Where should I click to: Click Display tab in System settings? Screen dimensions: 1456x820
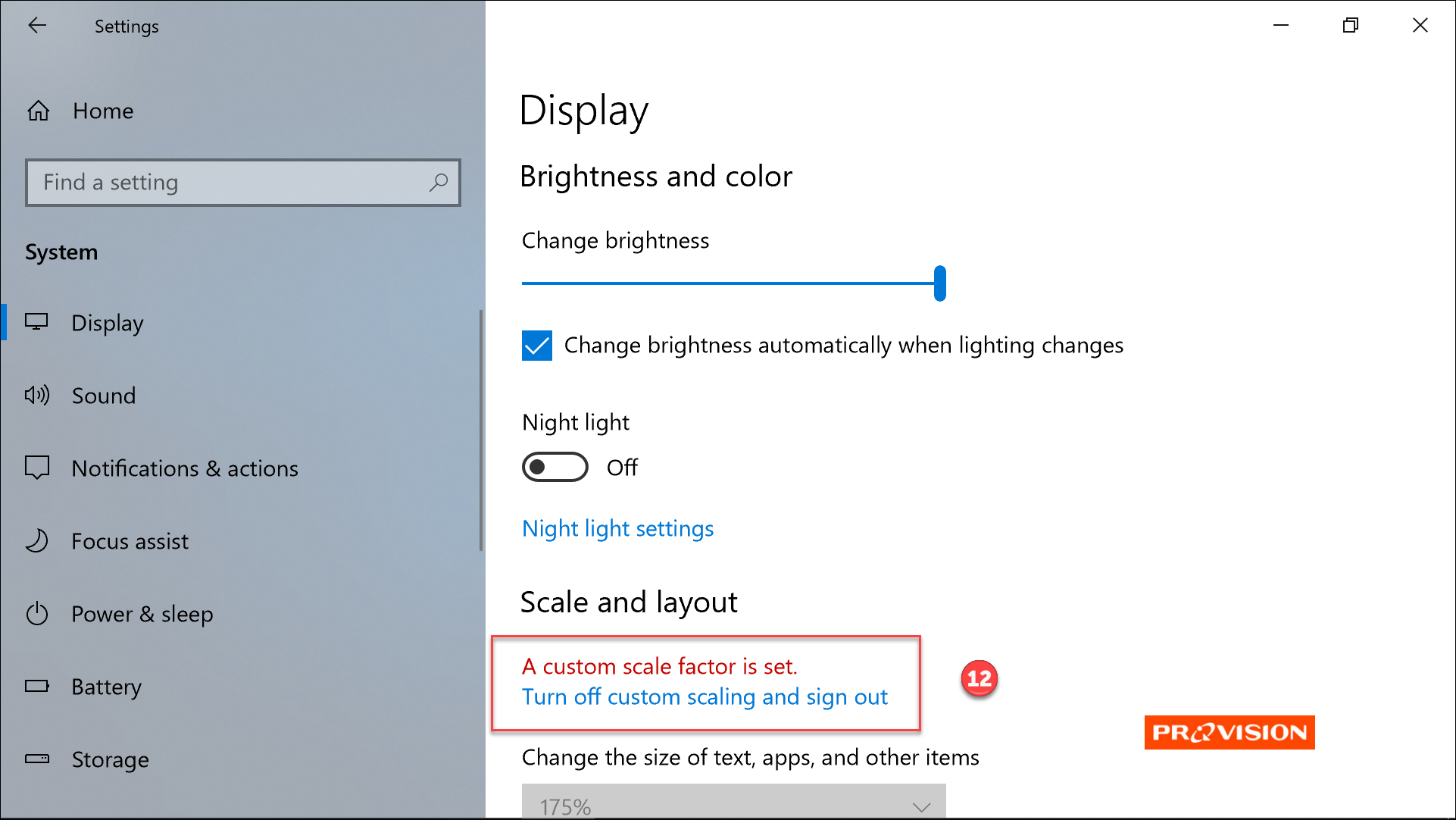108,322
